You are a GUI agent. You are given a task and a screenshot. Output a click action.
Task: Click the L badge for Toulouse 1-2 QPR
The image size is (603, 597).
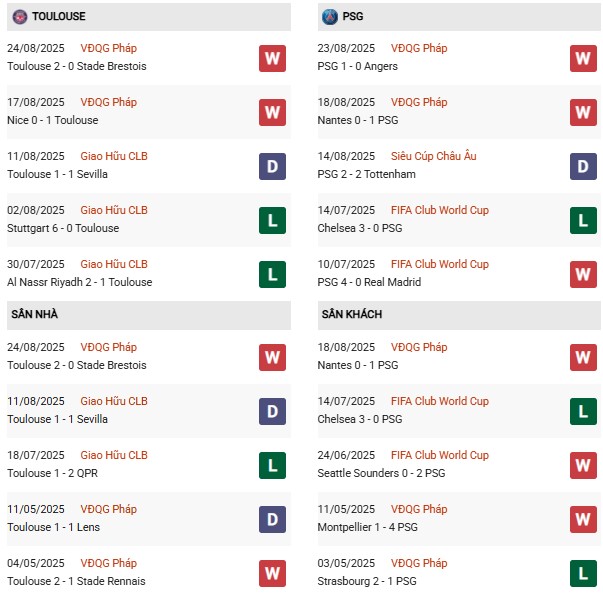point(272,465)
